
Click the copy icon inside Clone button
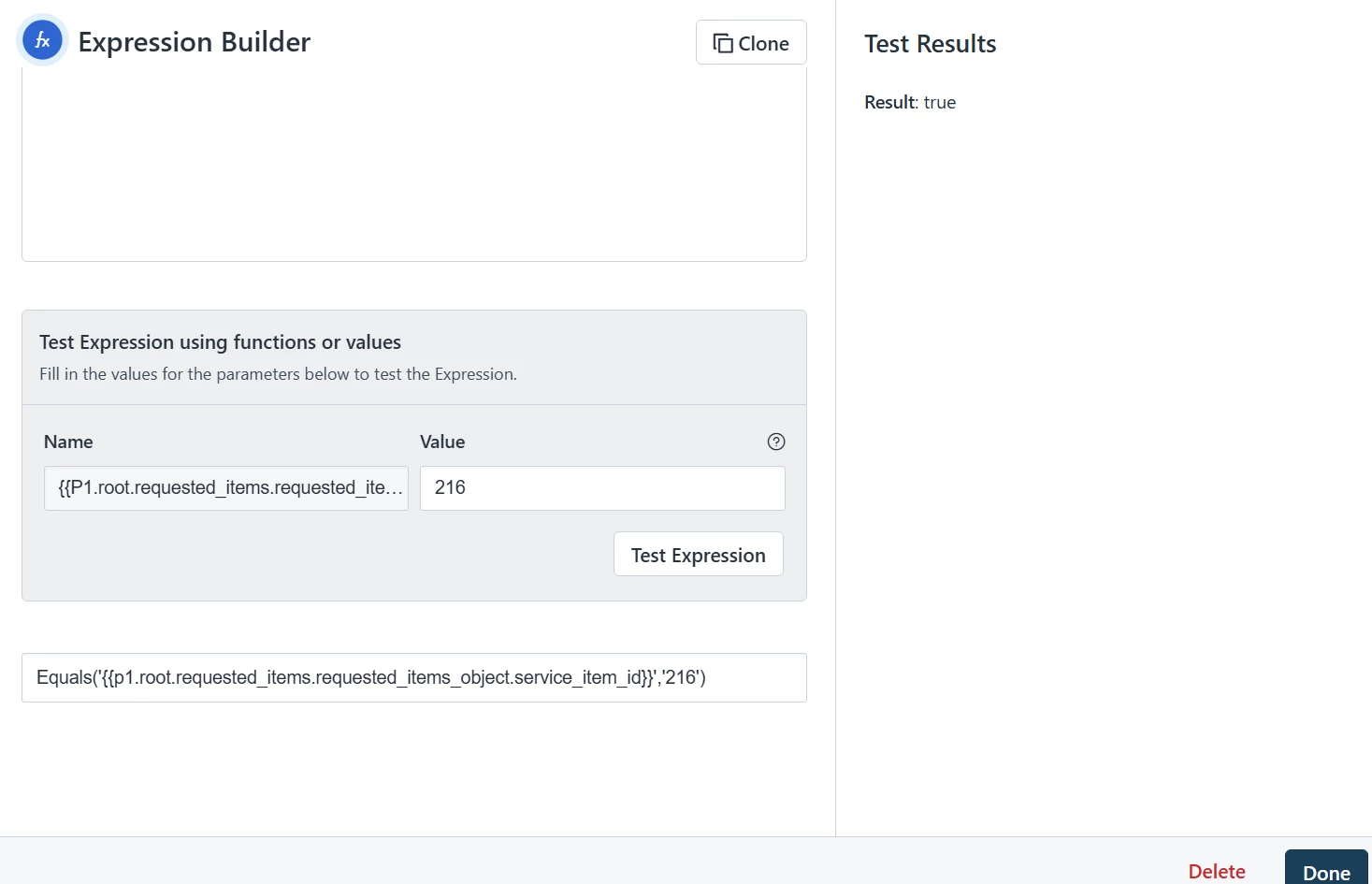click(x=723, y=43)
